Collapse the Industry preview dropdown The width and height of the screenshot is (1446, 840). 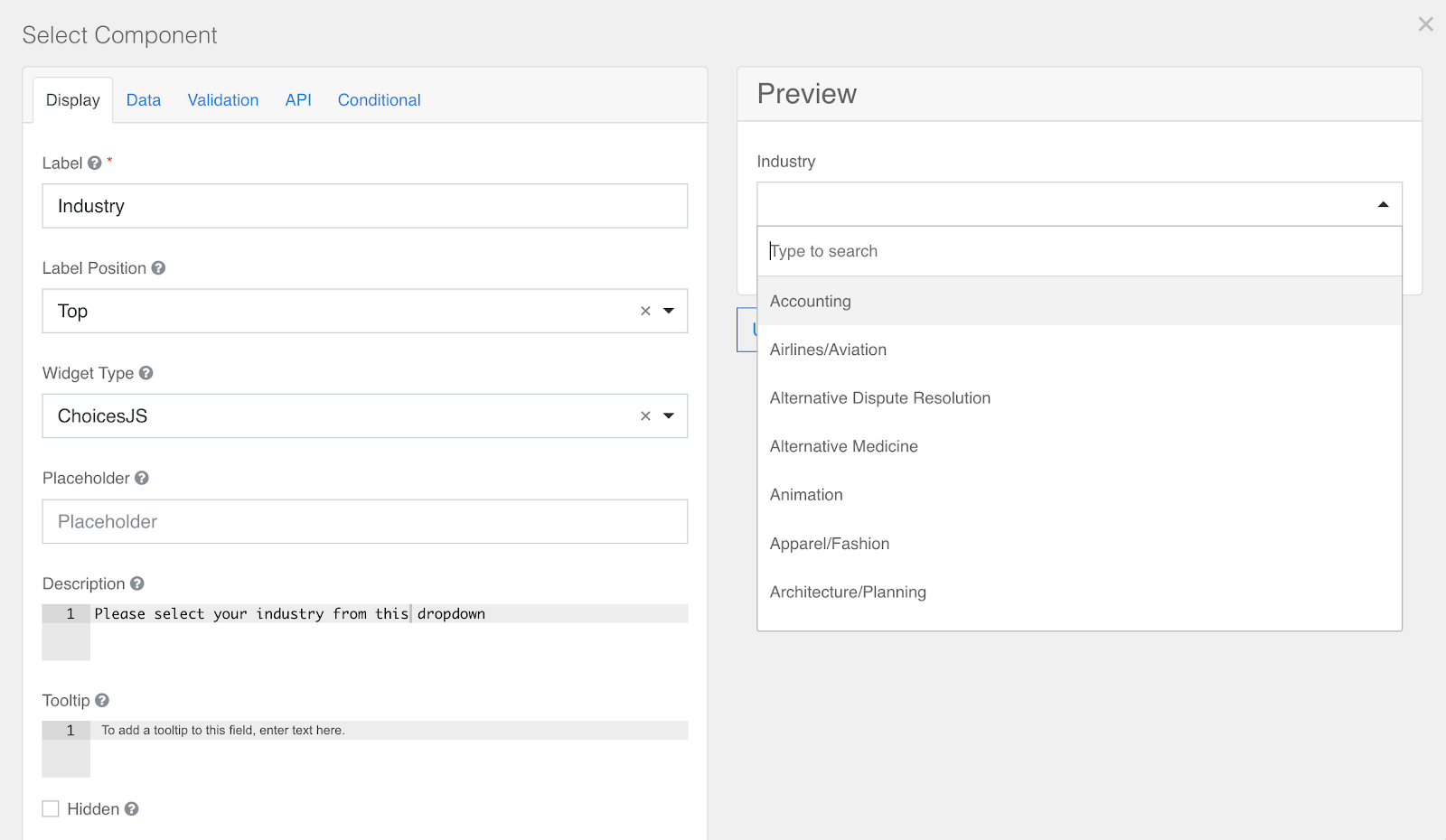click(1383, 205)
